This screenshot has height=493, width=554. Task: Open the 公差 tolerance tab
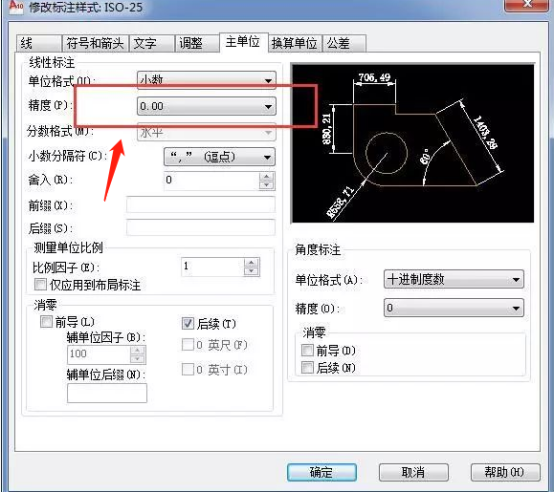pyautogui.click(x=344, y=43)
